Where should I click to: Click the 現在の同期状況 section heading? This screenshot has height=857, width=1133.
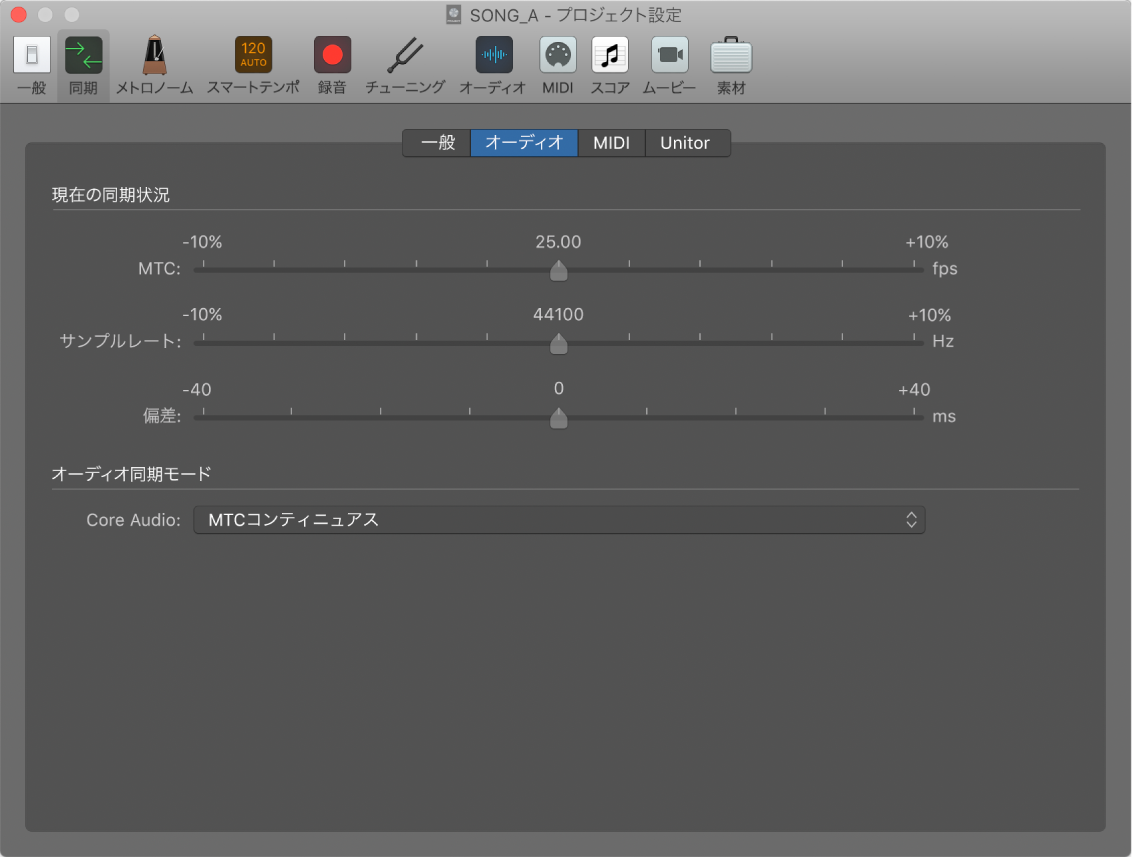coord(111,195)
